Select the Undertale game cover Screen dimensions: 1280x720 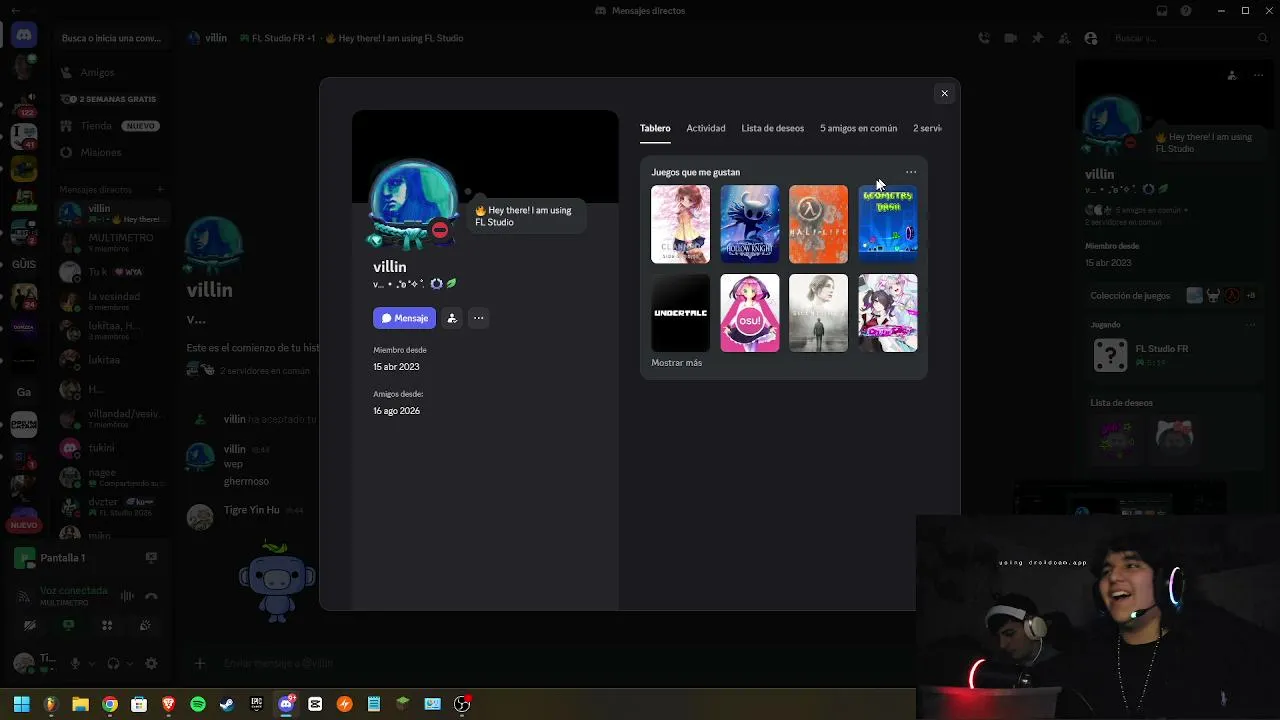pyautogui.click(x=680, y=313)
